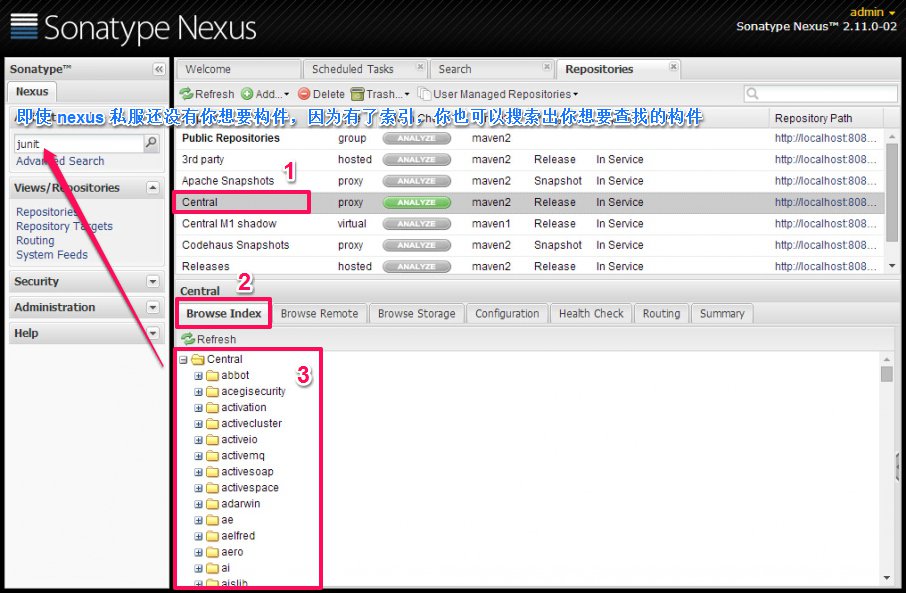Expand the acegisecurity folder node

coord(198,392)
